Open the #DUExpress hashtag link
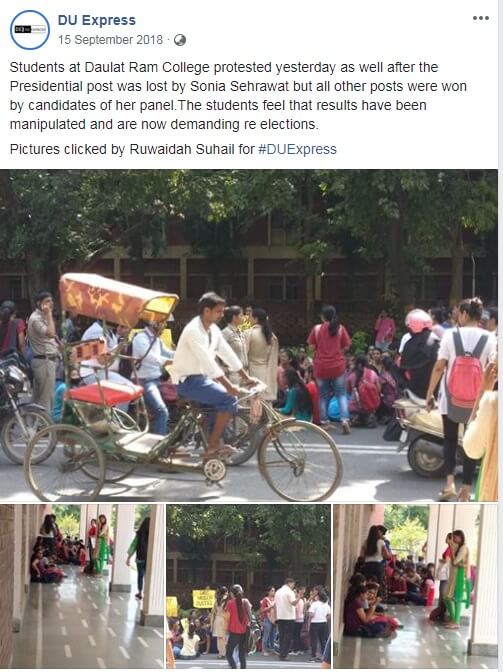The image size is (503, 672). pos(297,149)
